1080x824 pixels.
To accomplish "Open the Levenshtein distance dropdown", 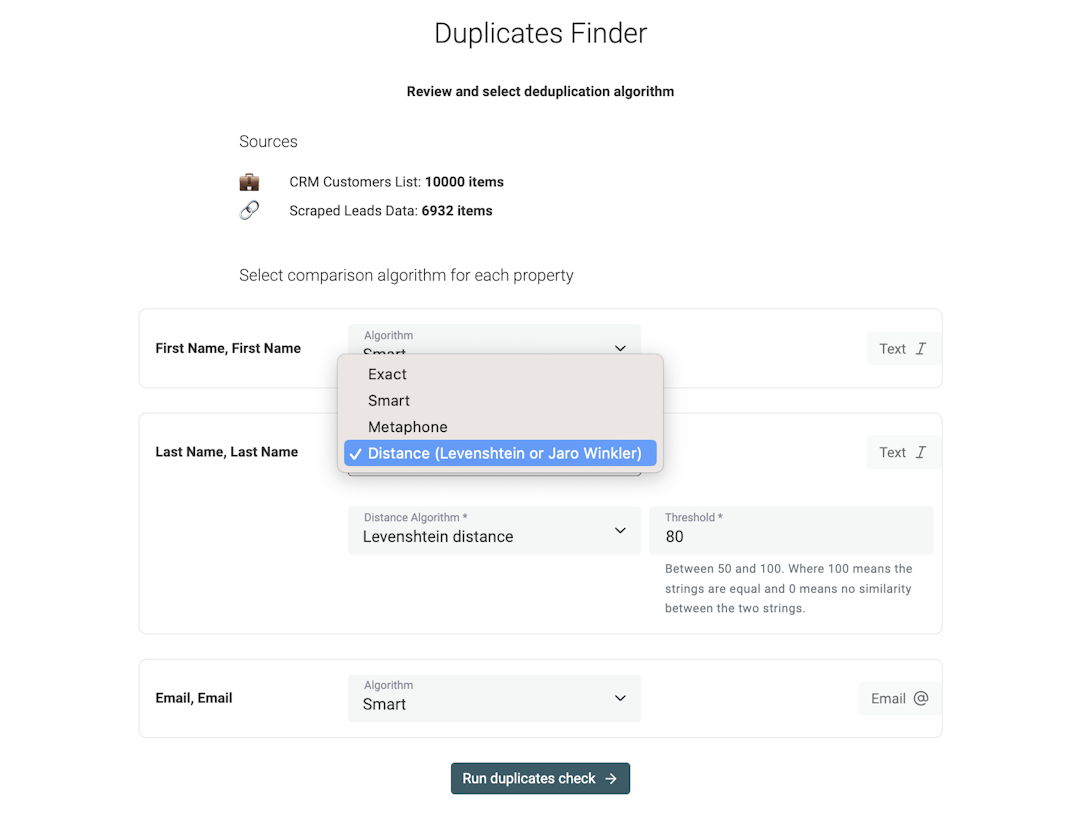I will 494,530.
